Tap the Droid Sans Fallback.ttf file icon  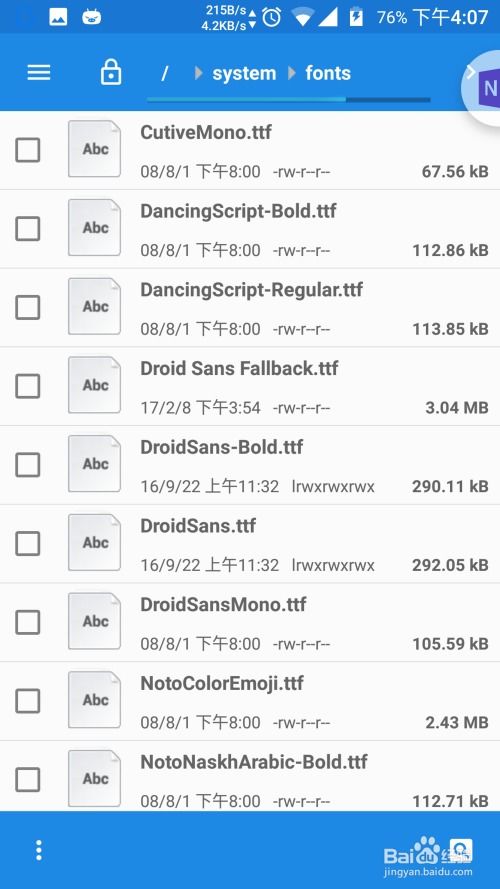point(94,384)
